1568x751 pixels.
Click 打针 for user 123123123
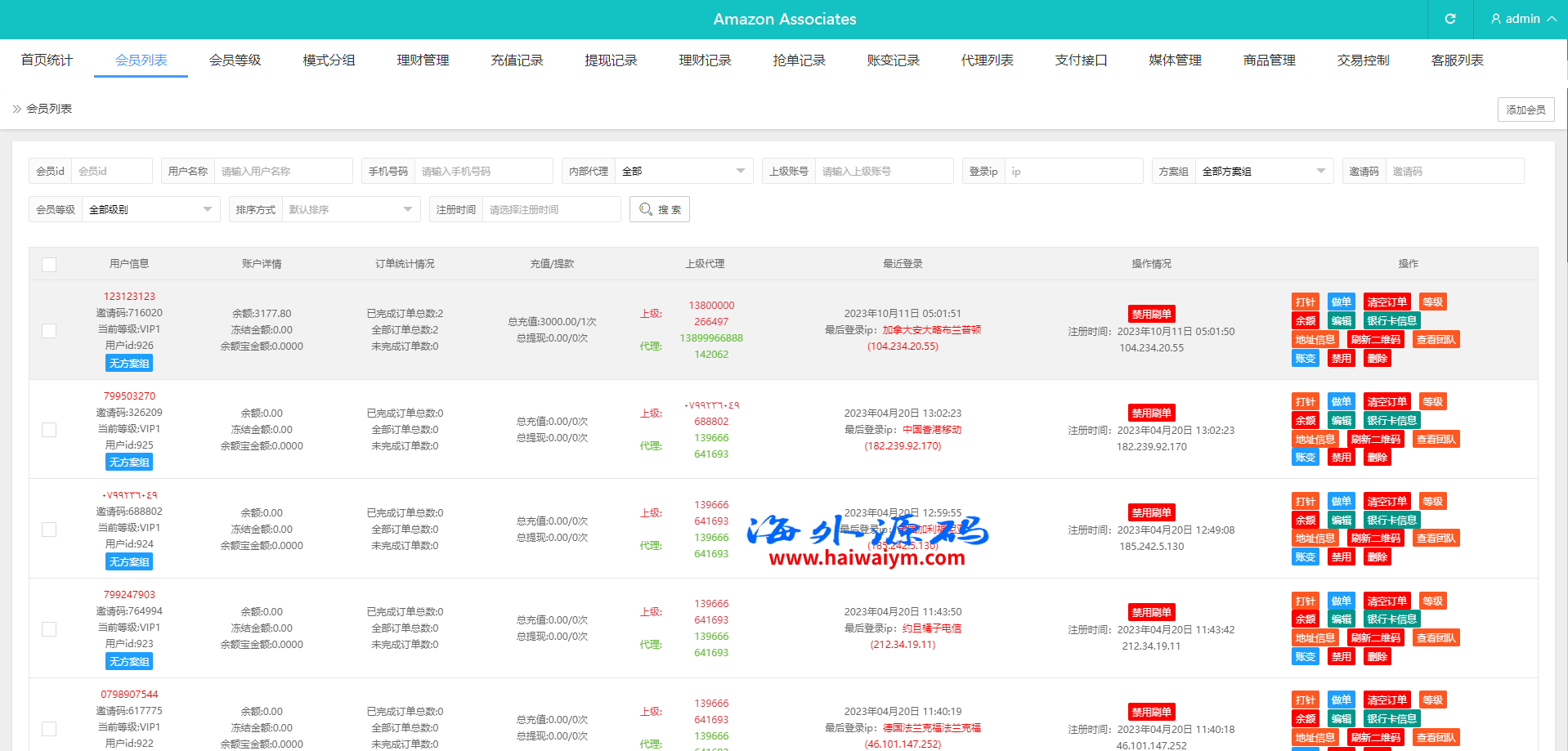pos(1305,302)
